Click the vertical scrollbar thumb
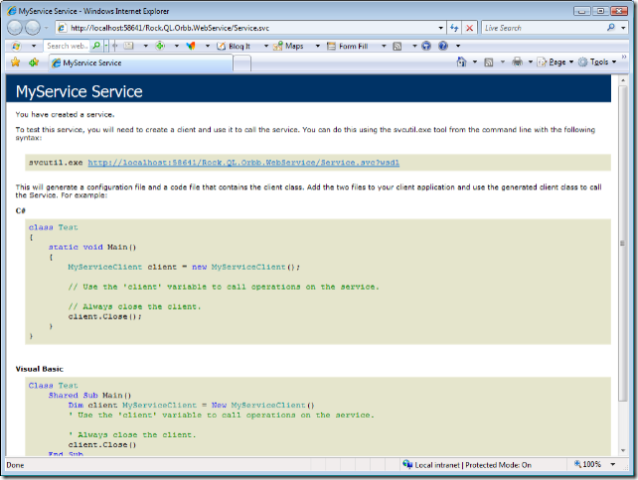This screenshot has height=480, width=638. point(623,243)
